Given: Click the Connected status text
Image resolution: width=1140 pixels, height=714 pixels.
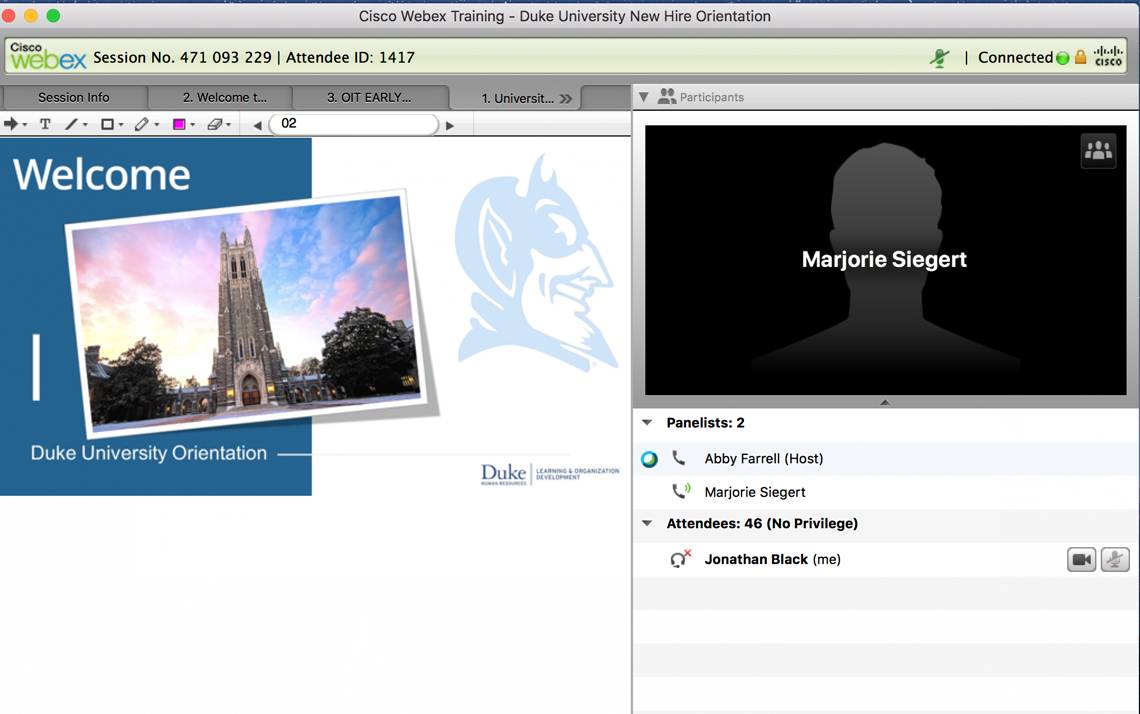Looking at the screenshot, I should 1015,57.
